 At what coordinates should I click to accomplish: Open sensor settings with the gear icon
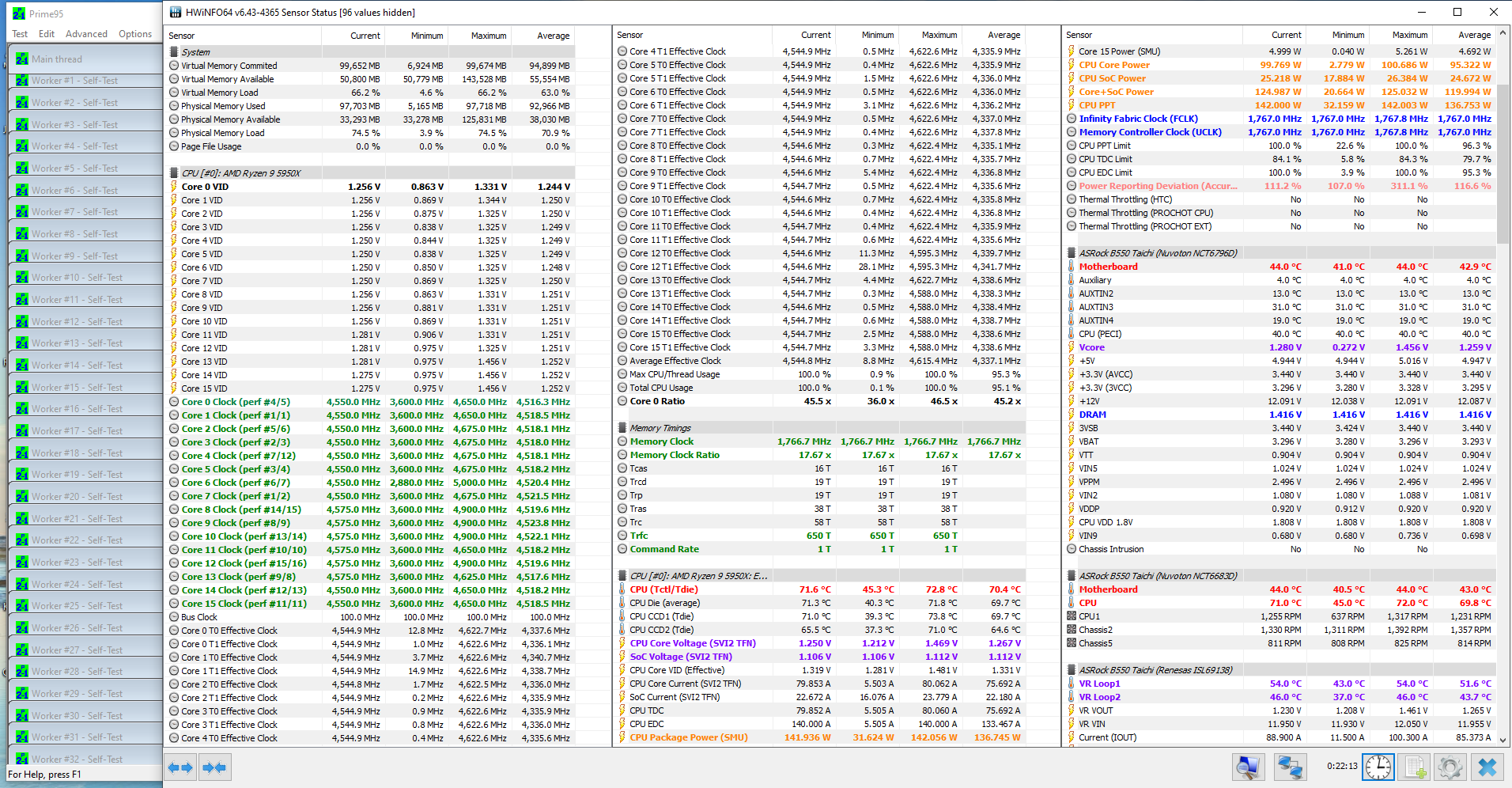point(1450,767)
